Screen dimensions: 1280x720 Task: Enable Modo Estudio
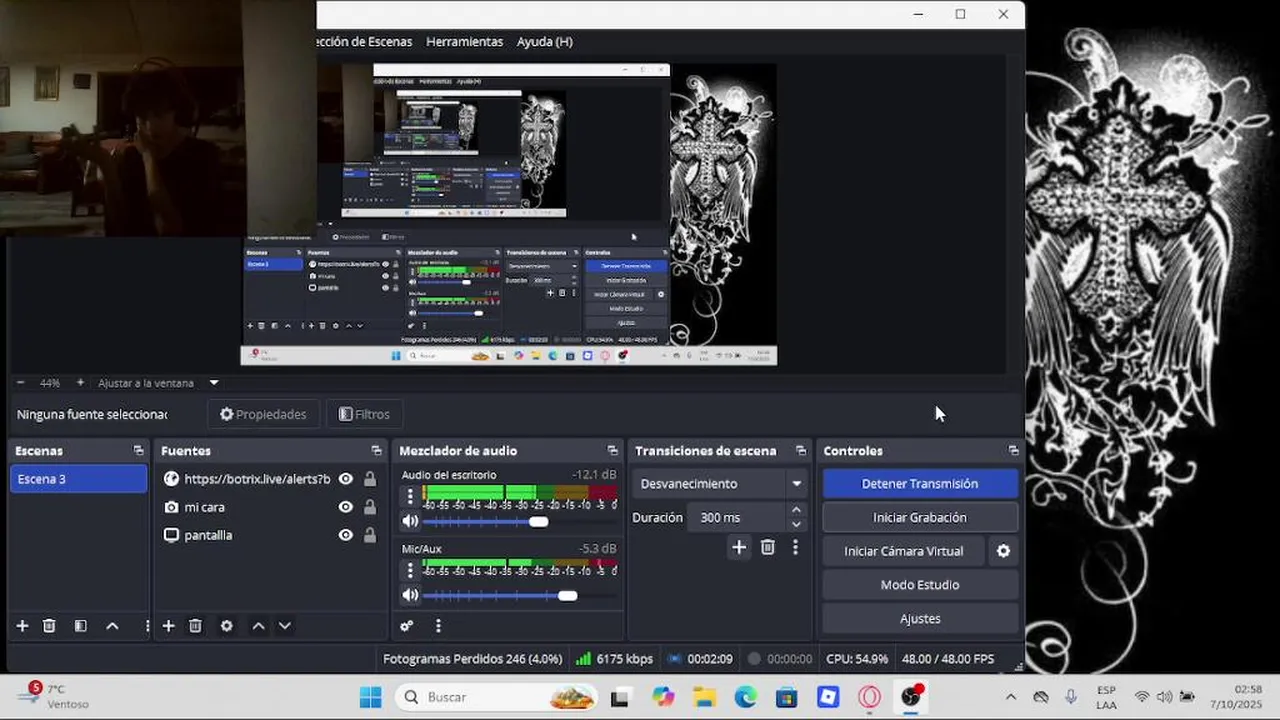(x=920, y=585)
